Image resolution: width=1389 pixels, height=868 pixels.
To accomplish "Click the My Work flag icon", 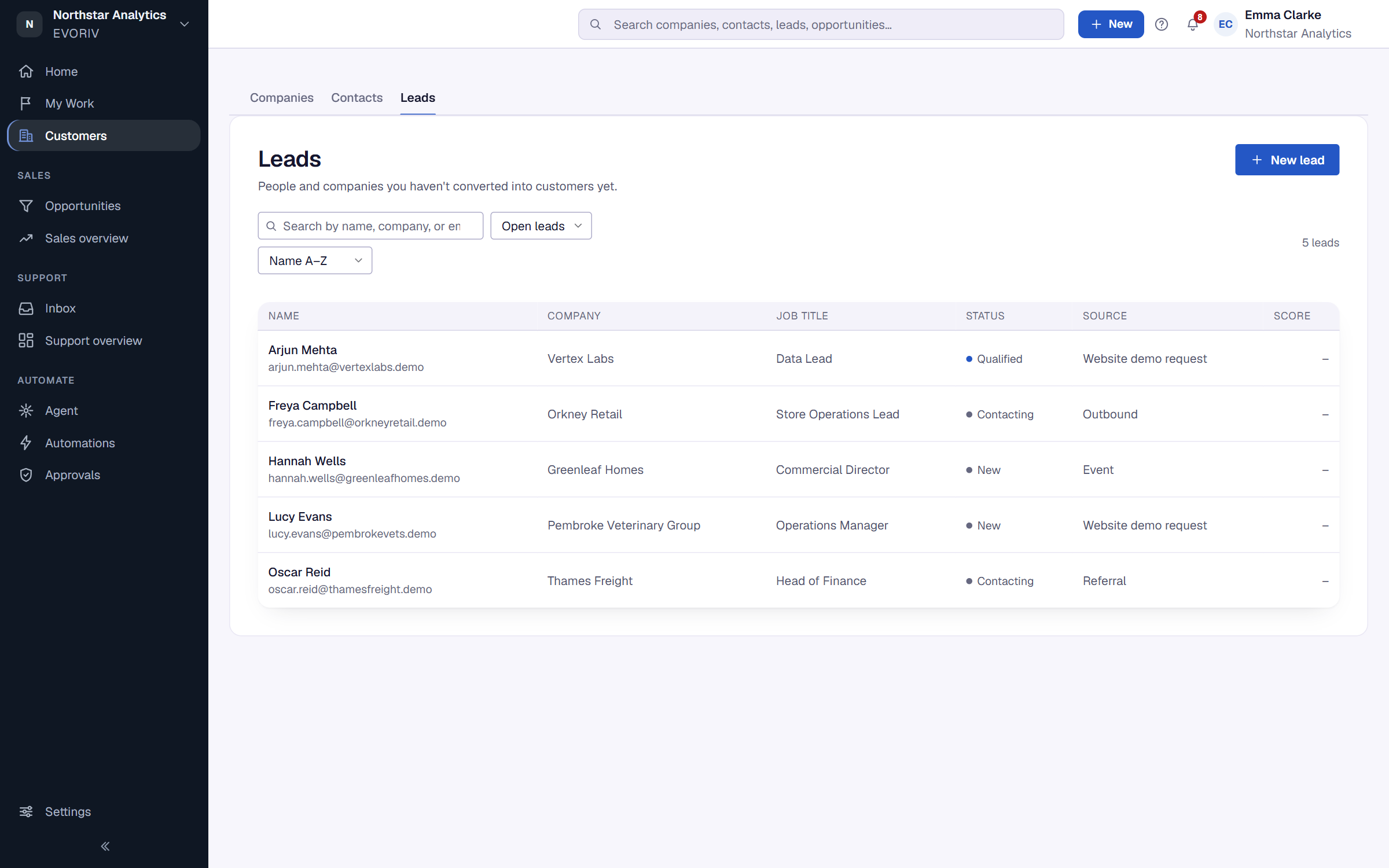I will tap(26, 104).
